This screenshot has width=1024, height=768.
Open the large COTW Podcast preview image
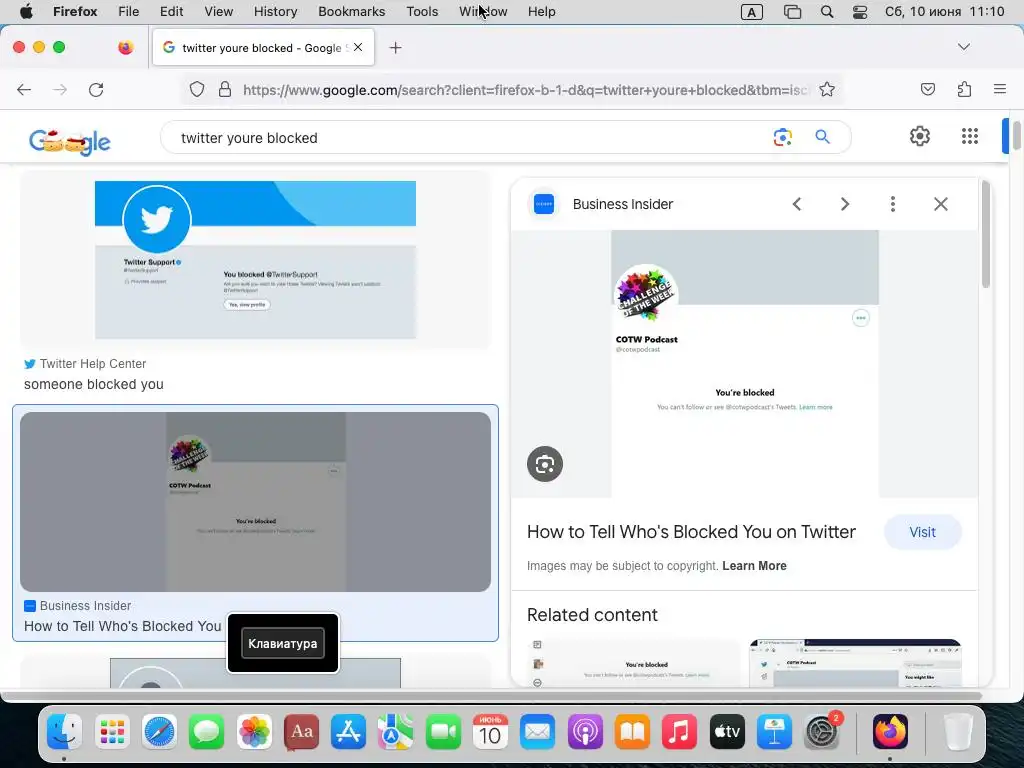744,364
